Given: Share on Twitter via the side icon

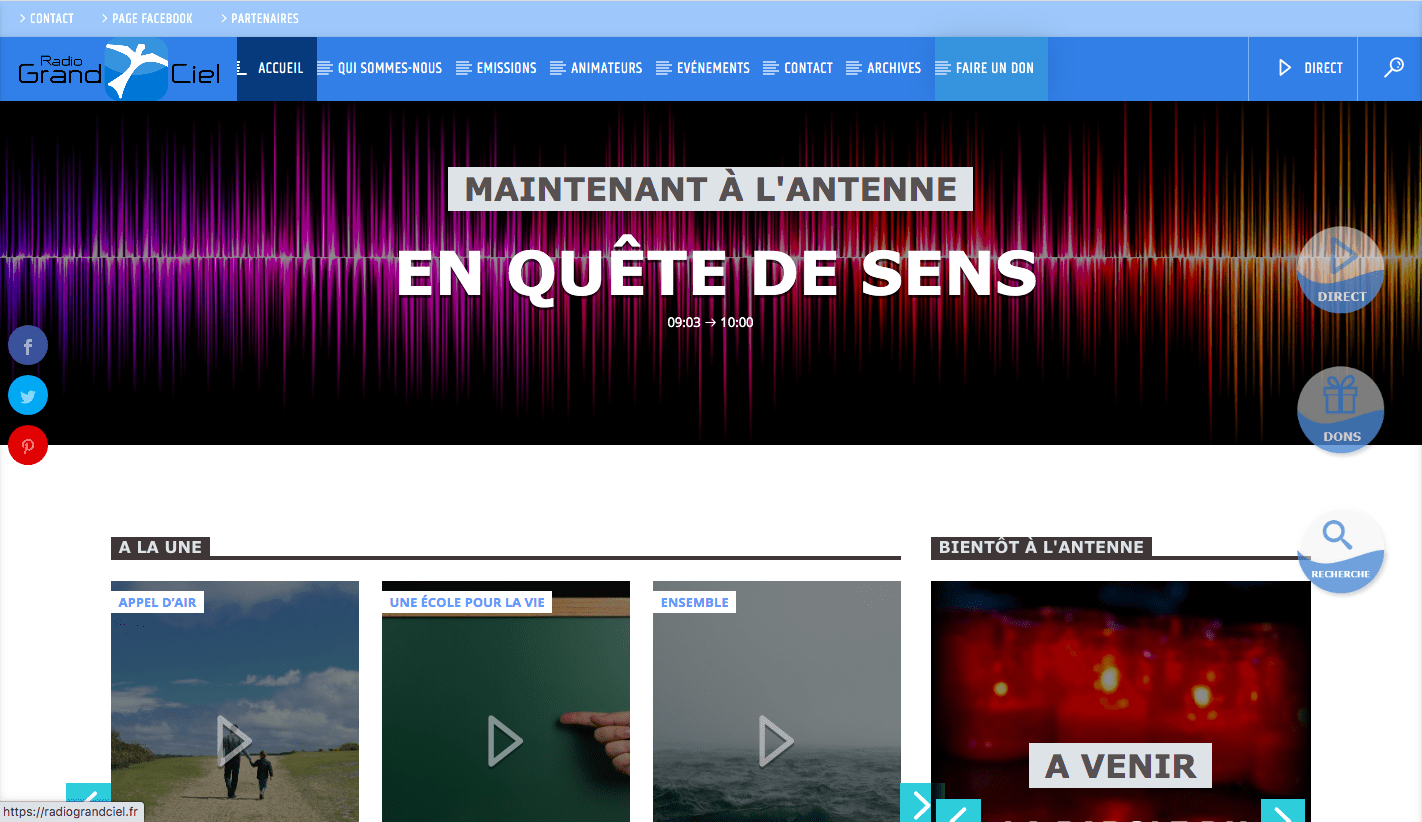Looking at the screenshot, I should 28,396.
